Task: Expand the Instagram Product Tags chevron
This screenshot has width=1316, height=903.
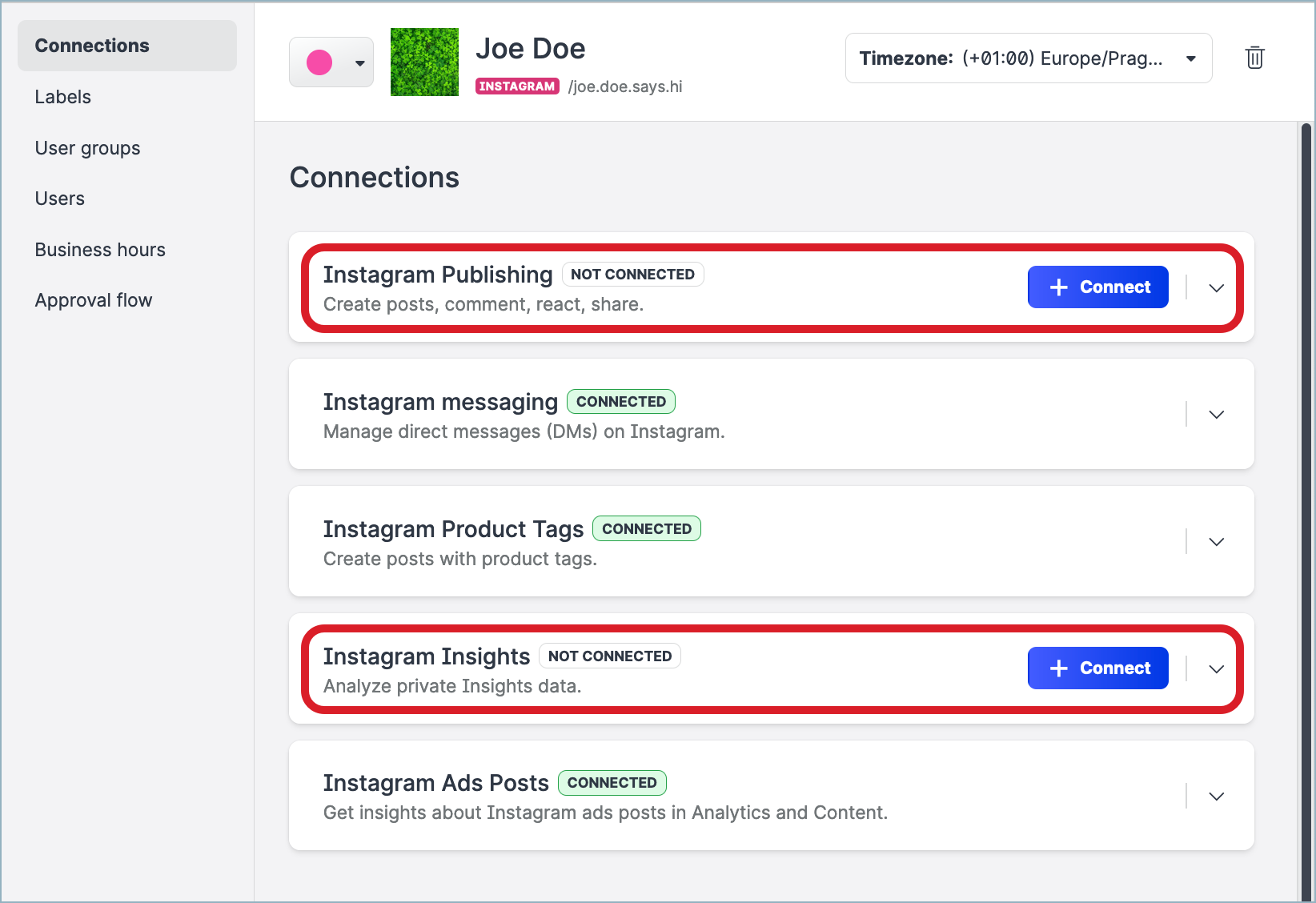Action: pyautogui.click(x=1216, y=542)
